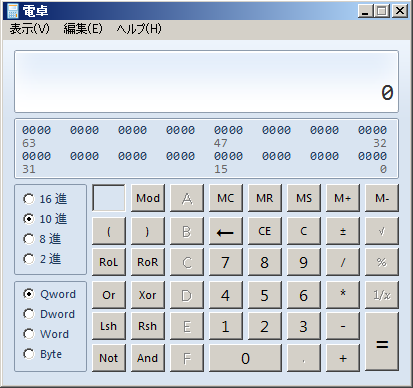Viewport: 413px width, 388px height.
Task: Tap digit 3 on the keypad
Action: tap(304, 326)
